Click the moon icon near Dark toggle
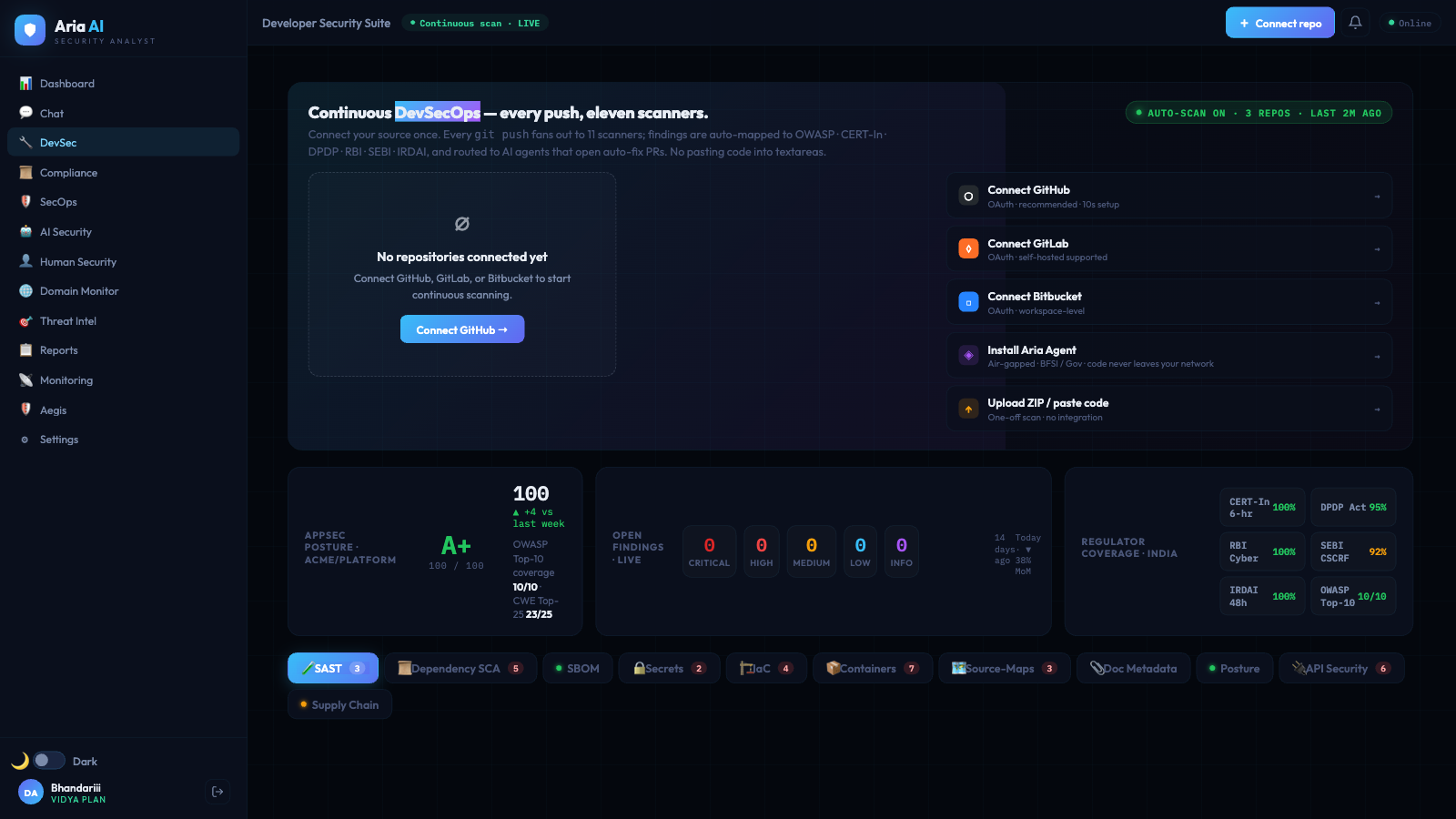The width and height of the screenshot is (1456, 819). (20, 761)
